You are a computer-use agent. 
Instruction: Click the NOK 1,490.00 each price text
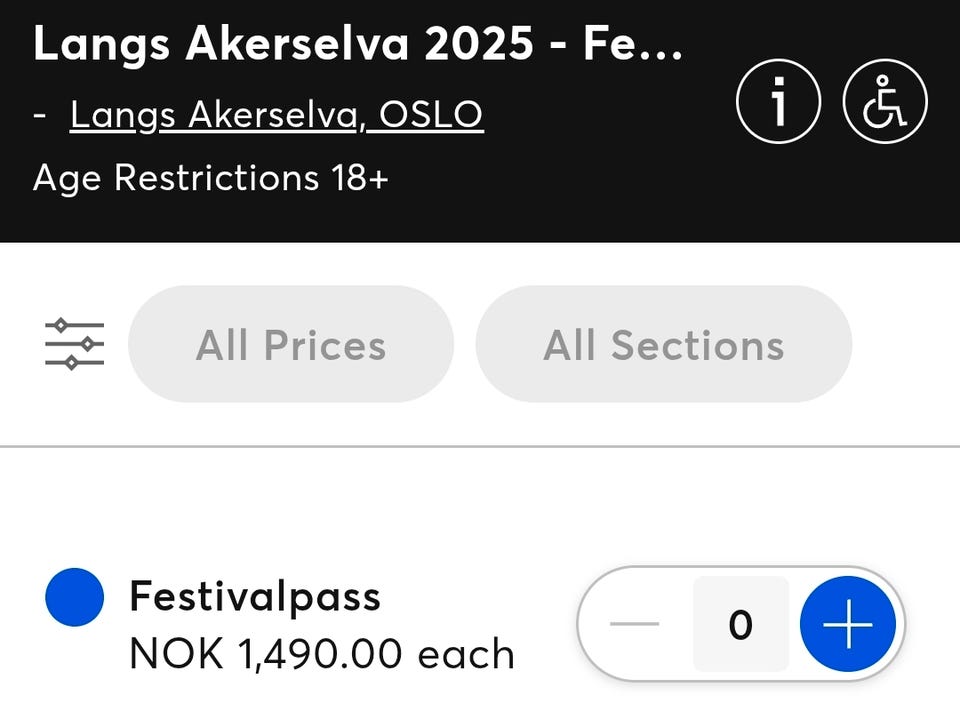click(322, 655)
